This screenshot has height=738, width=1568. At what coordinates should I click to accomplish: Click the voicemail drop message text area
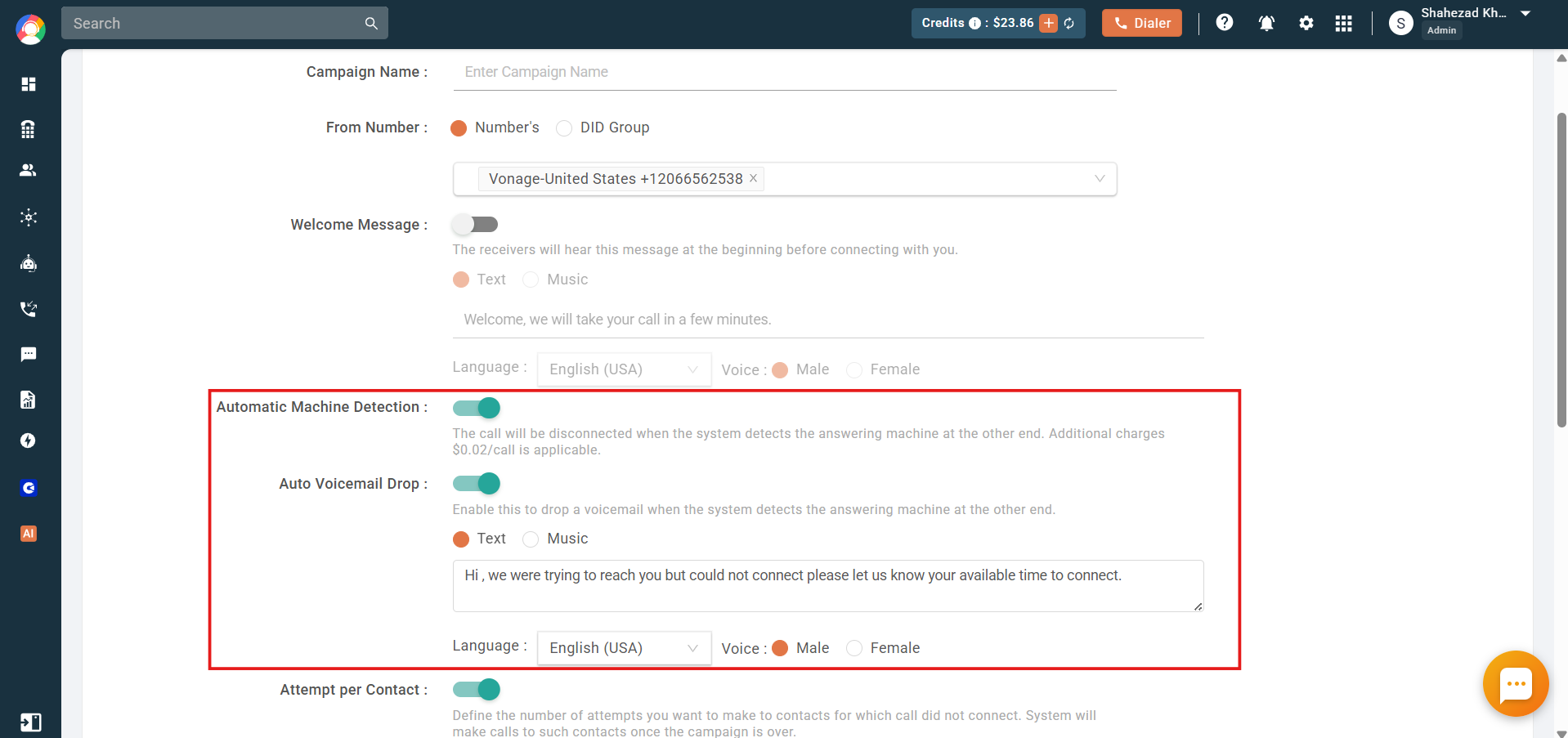(x=828, y=586)
